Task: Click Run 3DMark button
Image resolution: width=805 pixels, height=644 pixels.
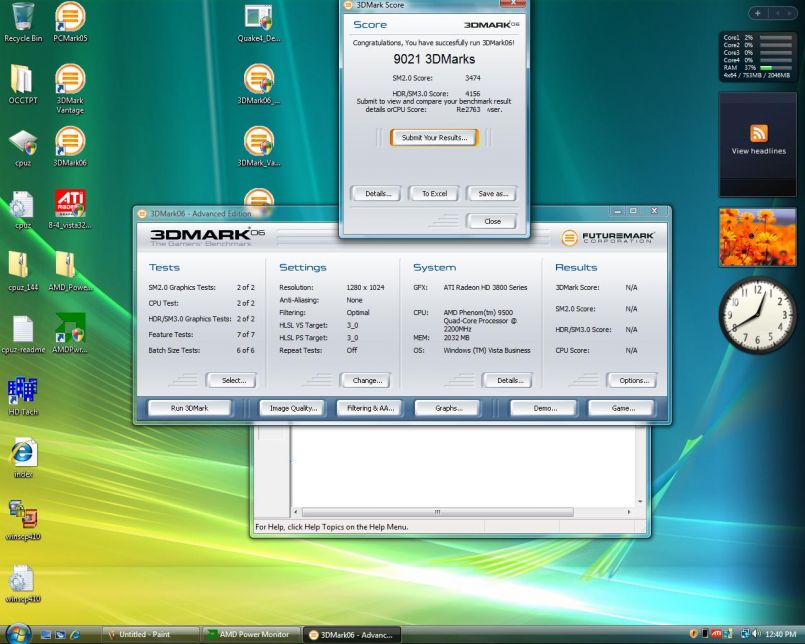Action: [x=189, y=408]
